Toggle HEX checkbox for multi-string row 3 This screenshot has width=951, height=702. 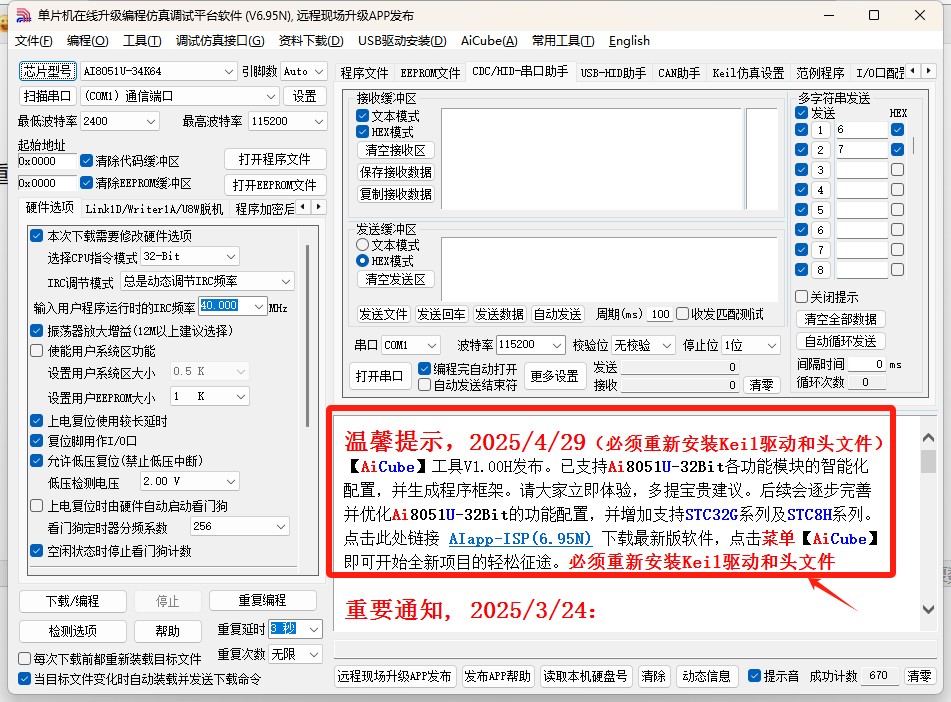pos(898,169)
